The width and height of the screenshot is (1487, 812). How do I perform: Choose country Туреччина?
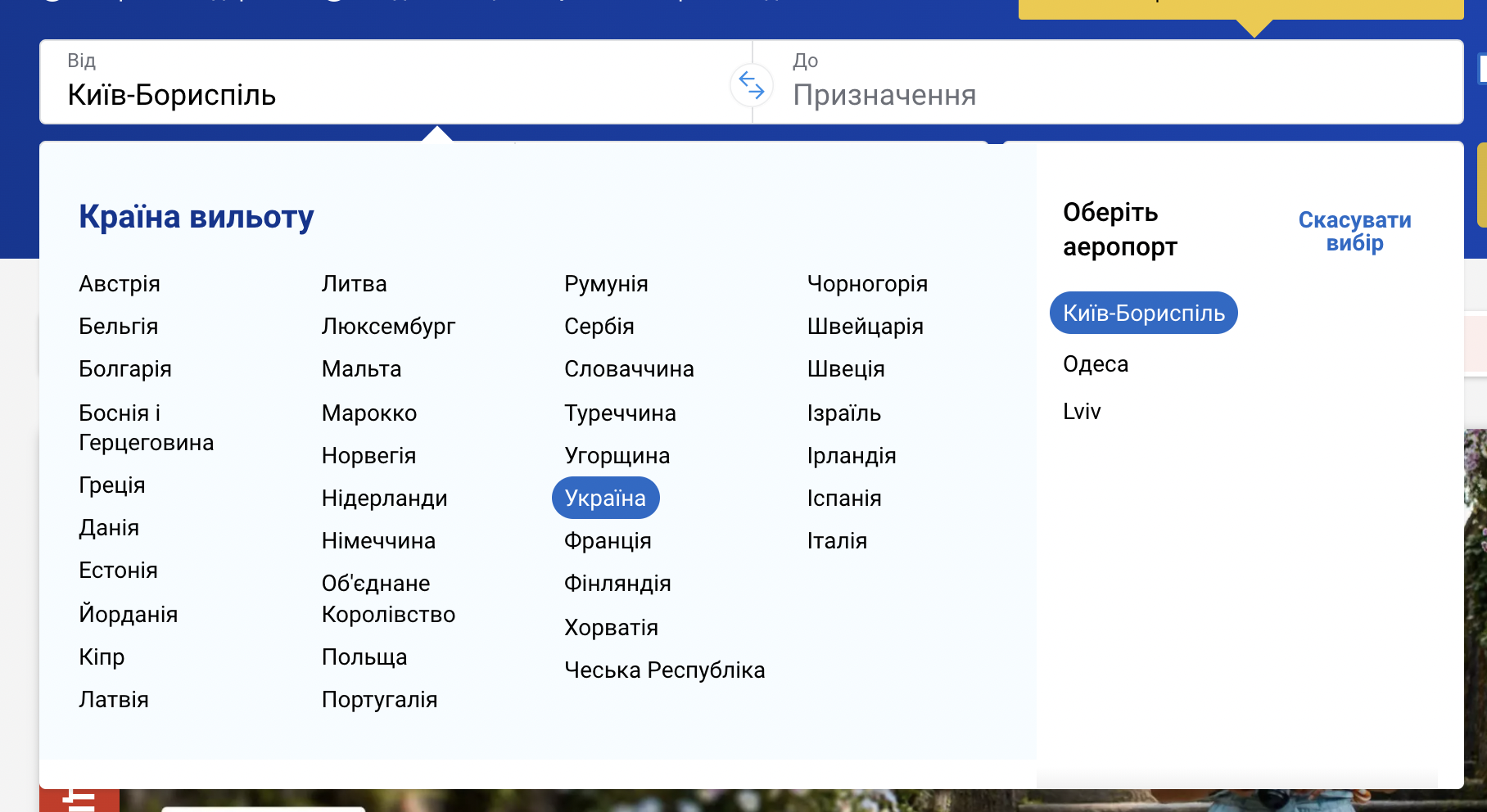tap(621, 413)
